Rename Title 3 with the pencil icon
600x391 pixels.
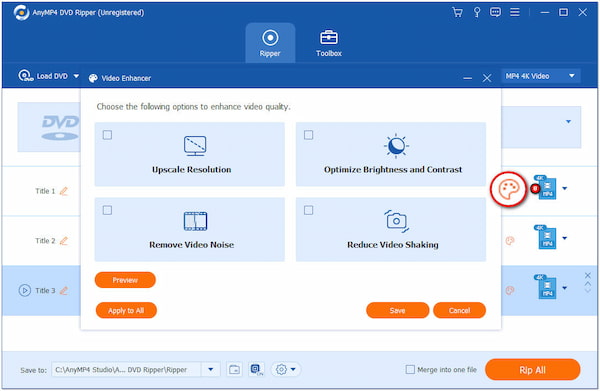click(x=64, y=290)
